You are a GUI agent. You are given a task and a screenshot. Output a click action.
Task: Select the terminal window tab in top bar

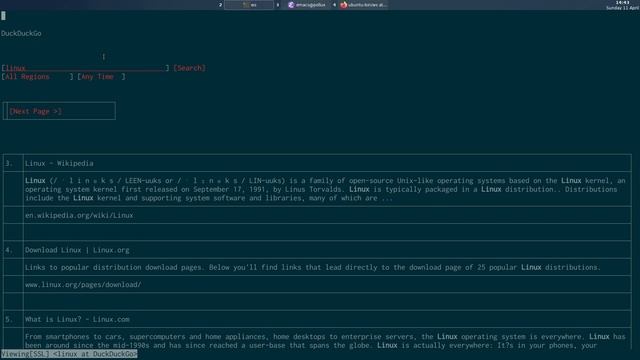click(249, 5)
